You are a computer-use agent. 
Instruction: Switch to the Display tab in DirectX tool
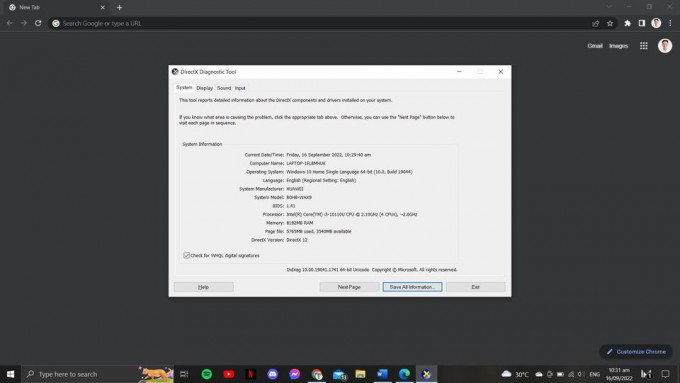(x=204, y=88)
